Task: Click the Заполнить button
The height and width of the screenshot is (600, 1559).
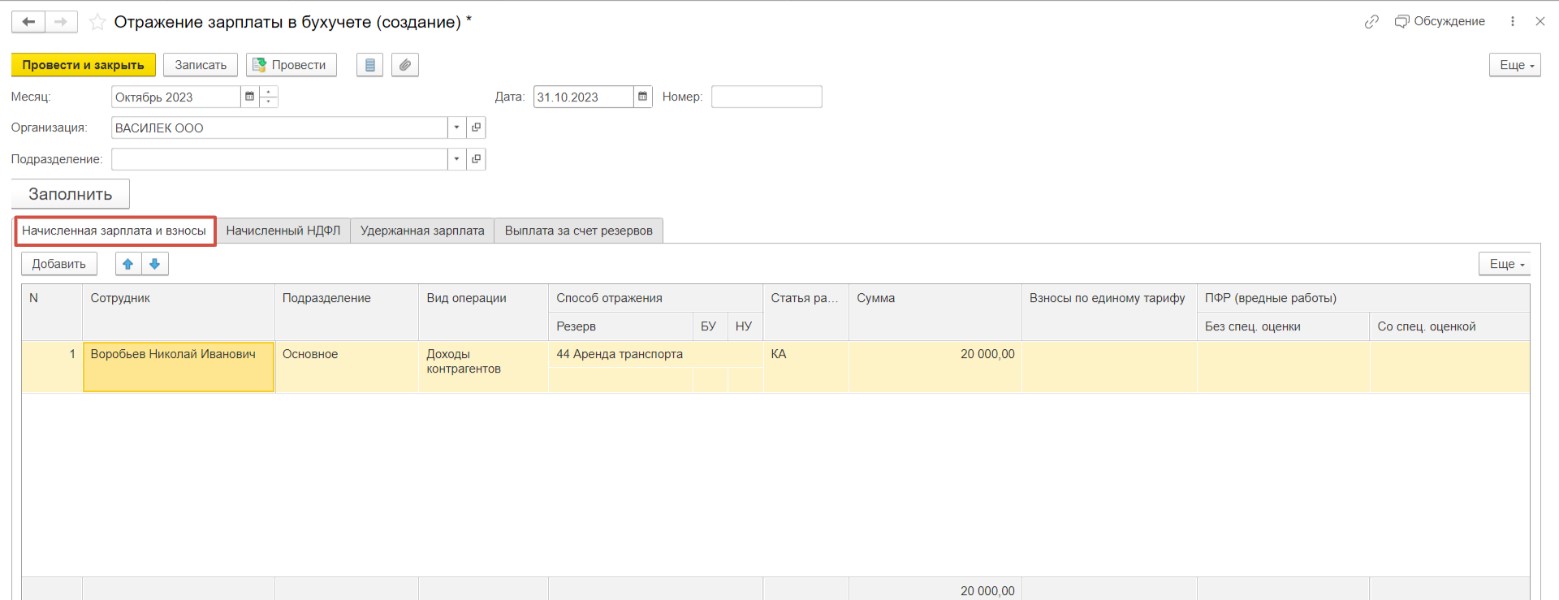Action: 70,194
